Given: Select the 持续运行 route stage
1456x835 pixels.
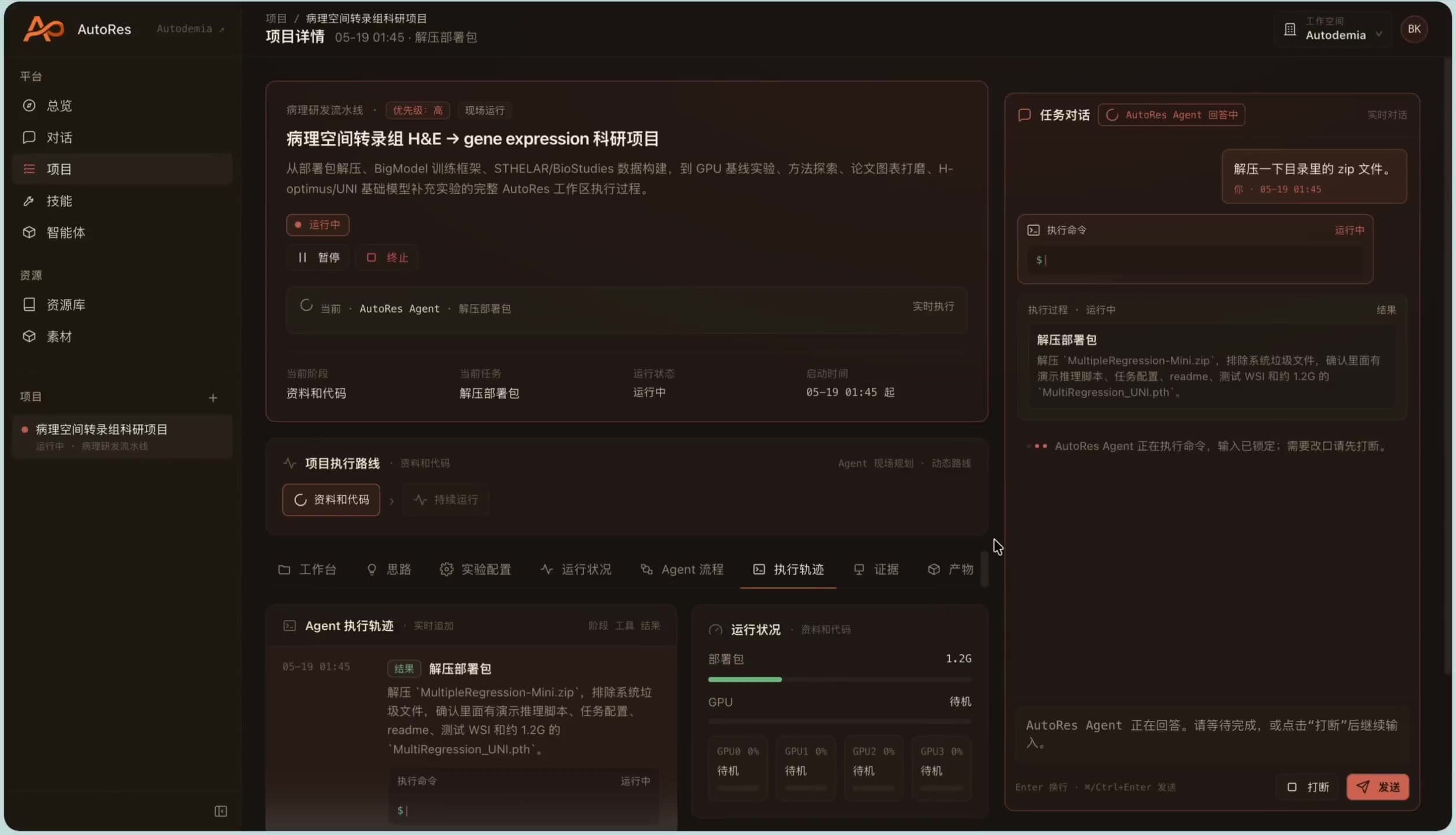Looking at the screenshot, I should tap(446, 500).
